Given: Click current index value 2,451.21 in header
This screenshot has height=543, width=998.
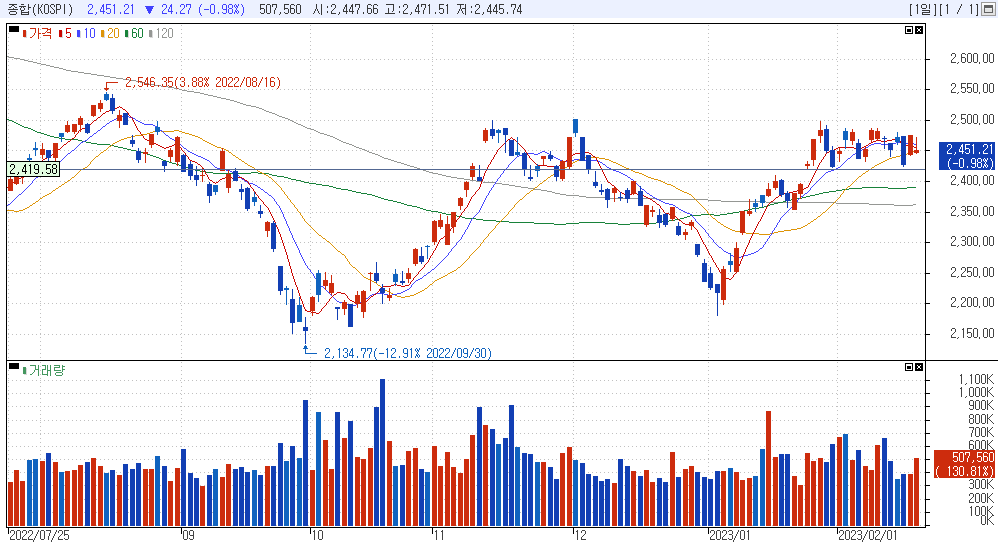Looking at the screenshot, I should pos(111,10).
